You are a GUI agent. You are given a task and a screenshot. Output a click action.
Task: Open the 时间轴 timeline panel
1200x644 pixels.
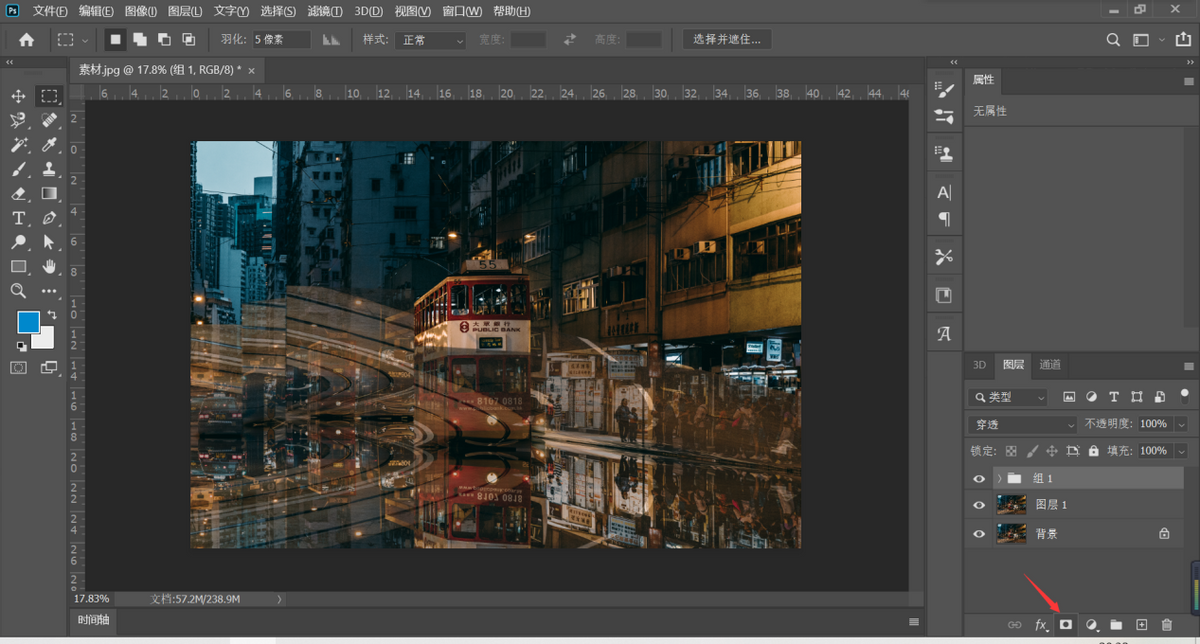pos(92,620)
